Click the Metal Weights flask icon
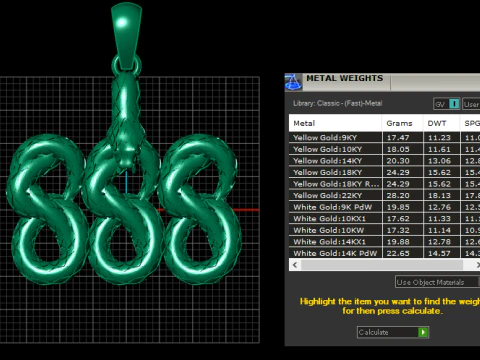Screen dimensions: 480x360 (x=293, y=82)
